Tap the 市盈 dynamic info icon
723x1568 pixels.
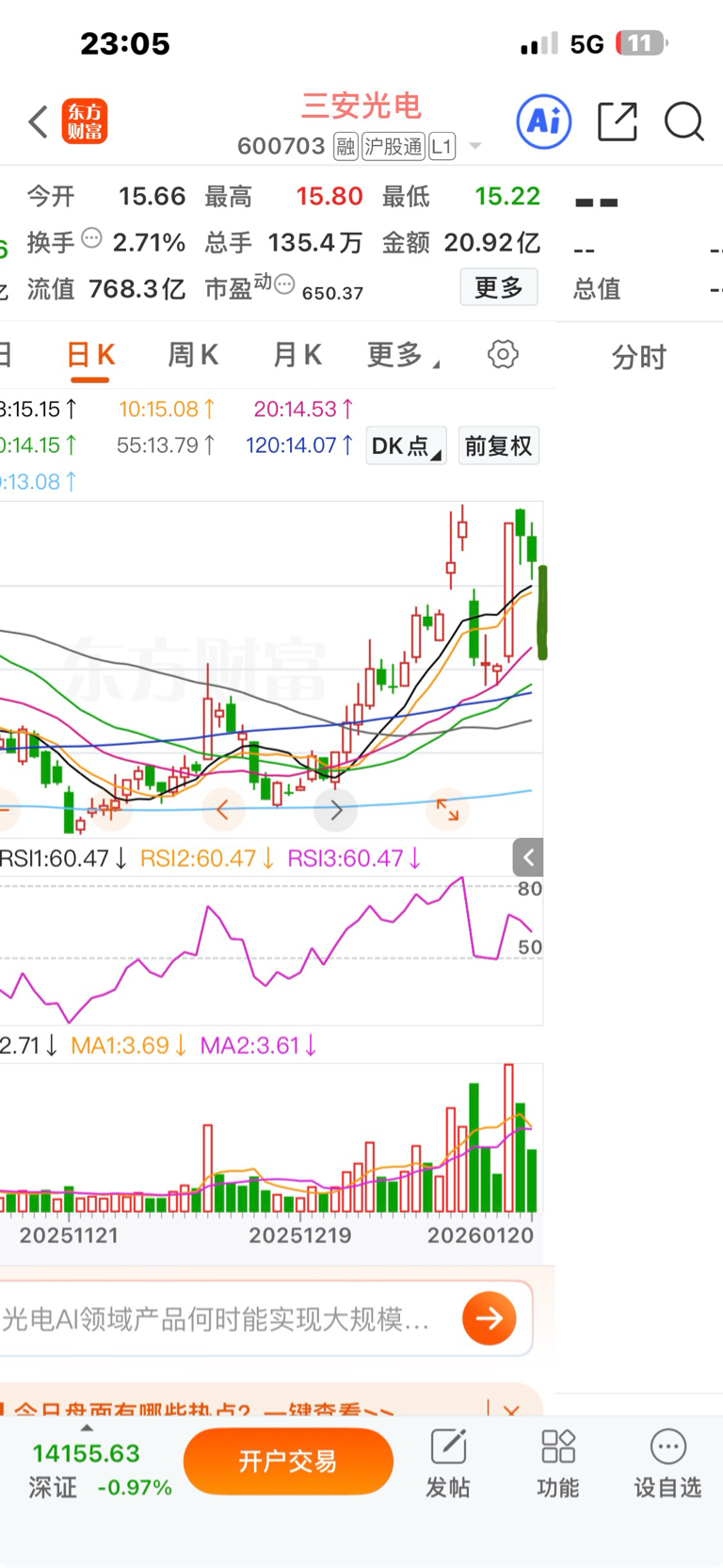(x=284, y=283)
